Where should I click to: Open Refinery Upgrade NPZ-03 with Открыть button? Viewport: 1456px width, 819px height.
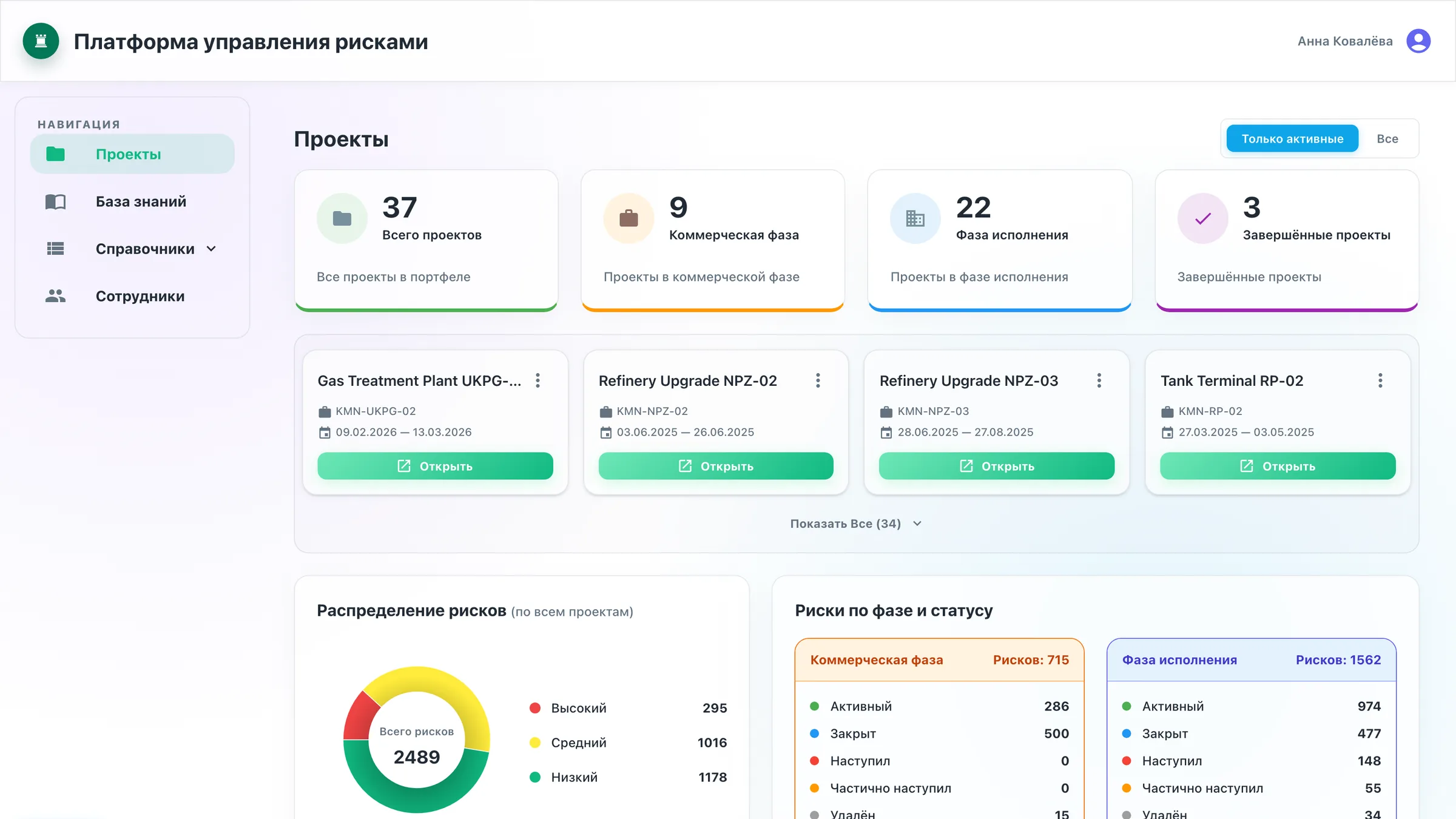tap(997, 466)
